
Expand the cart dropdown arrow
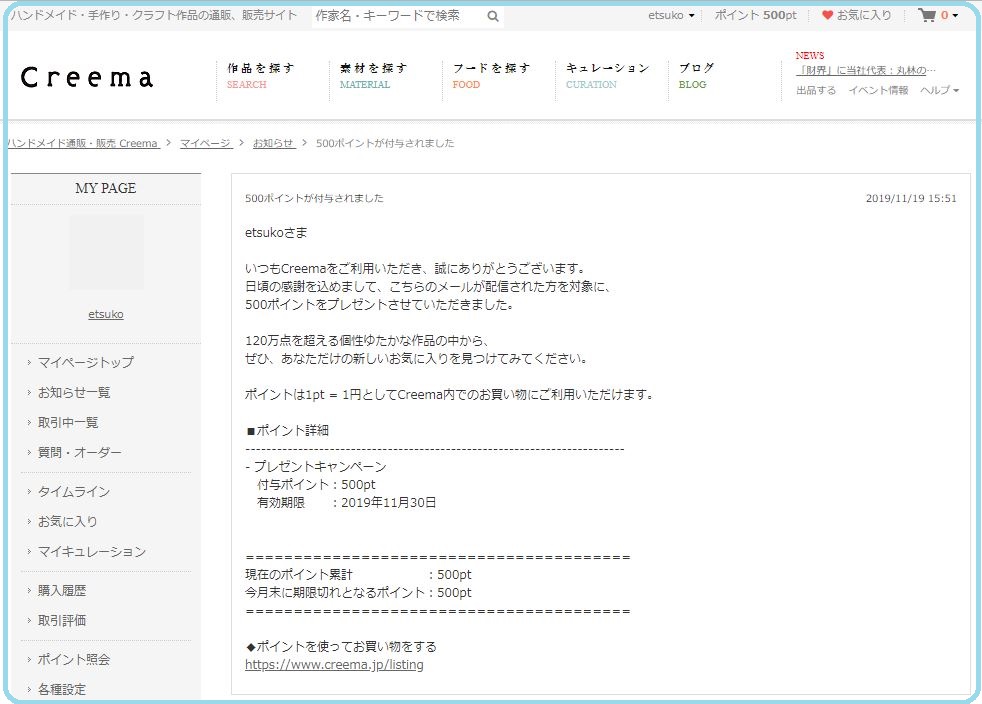pos(955,16)
